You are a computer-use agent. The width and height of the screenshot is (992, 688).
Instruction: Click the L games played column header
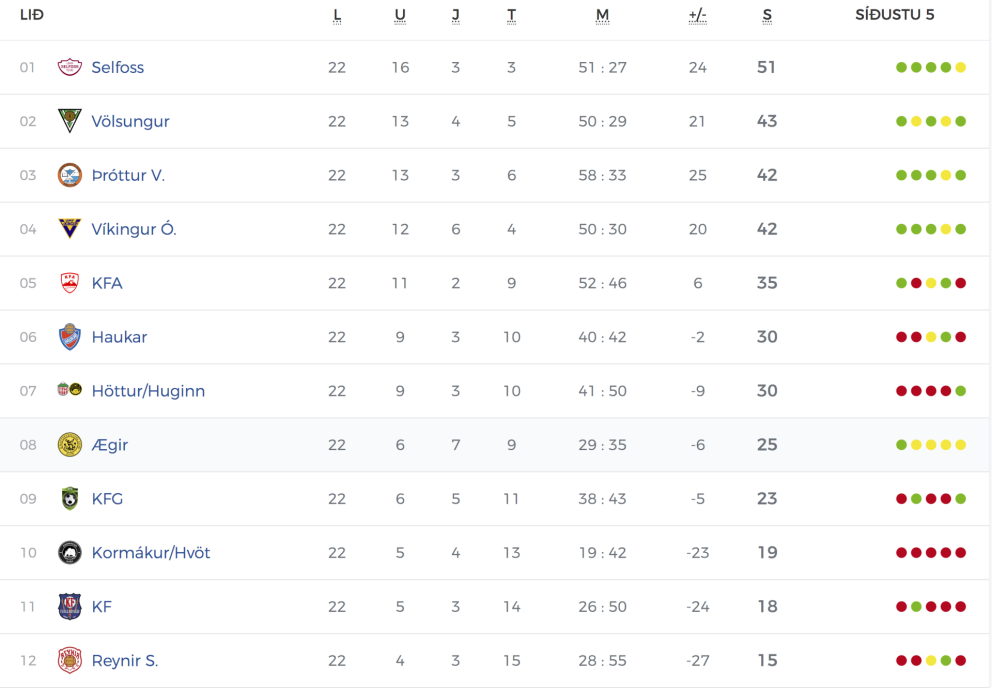click(x=337, y=15)
